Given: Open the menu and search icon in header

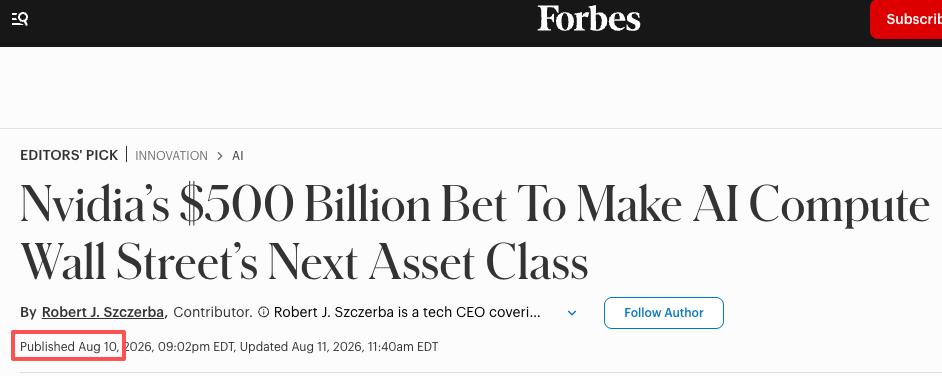Looking at the screenshot, I should [20, 19].
